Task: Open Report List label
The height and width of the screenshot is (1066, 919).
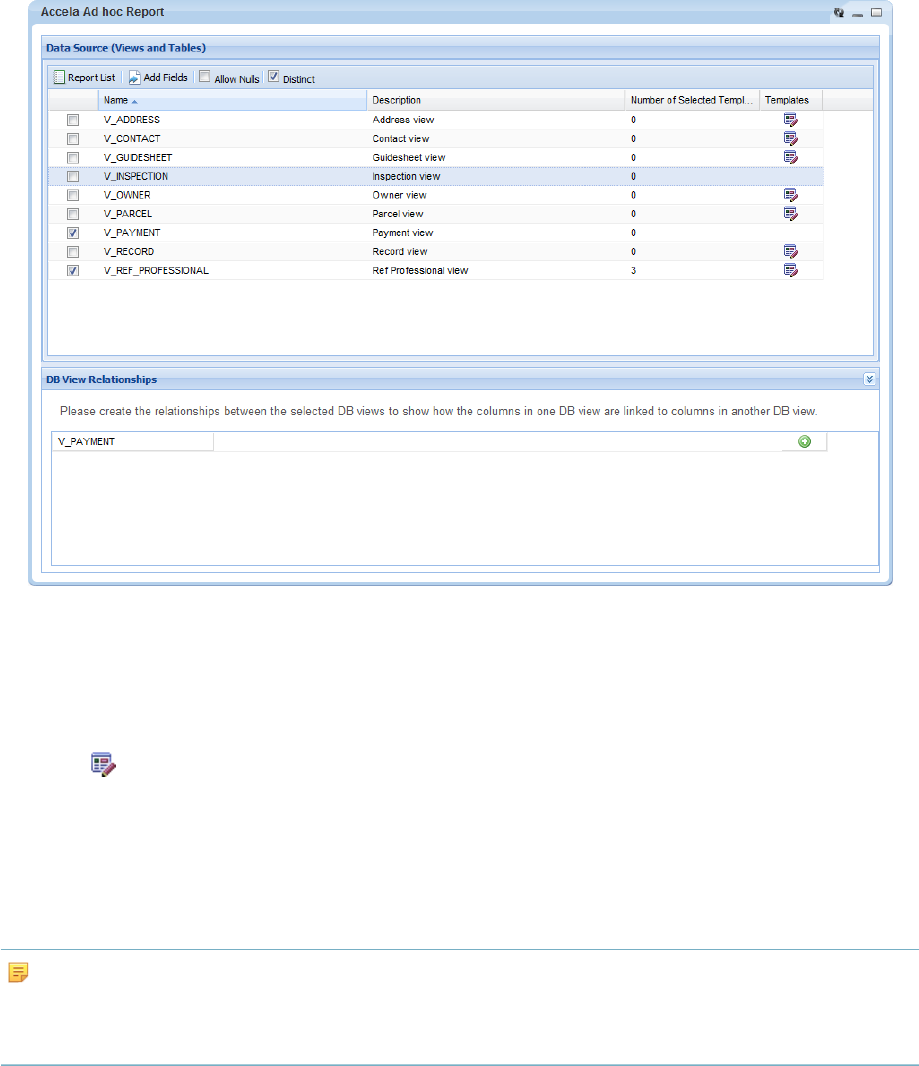Action: [x=92, y=78]
